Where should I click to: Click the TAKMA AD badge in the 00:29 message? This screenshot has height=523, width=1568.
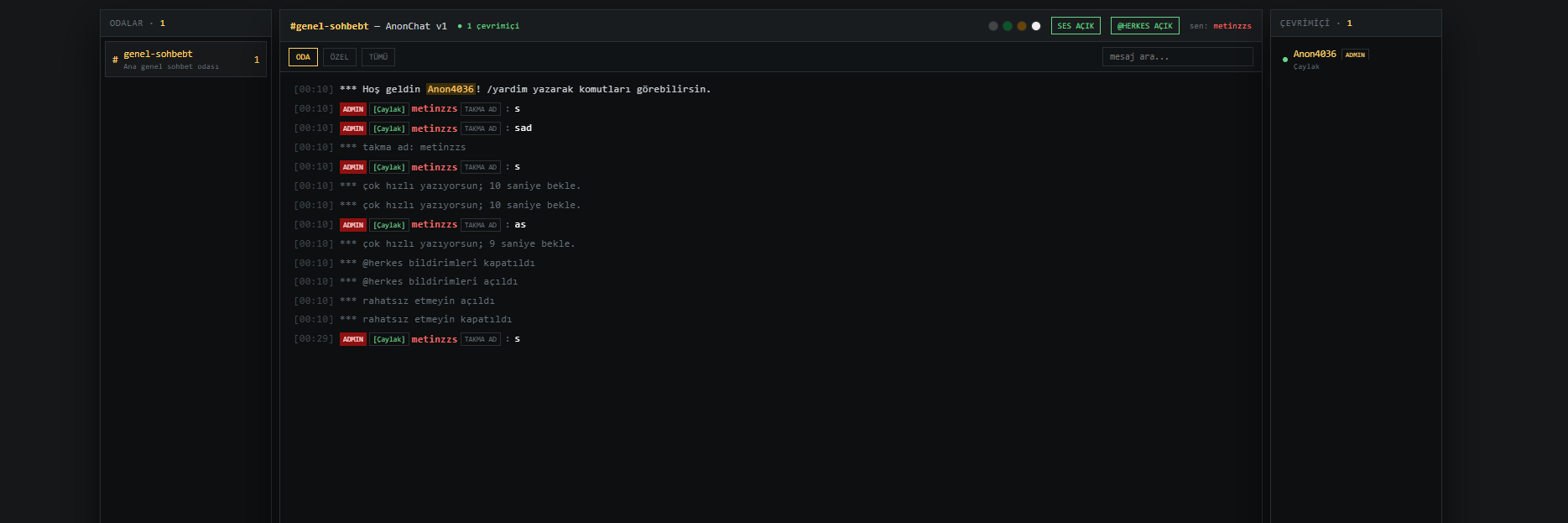click(481, 339)
